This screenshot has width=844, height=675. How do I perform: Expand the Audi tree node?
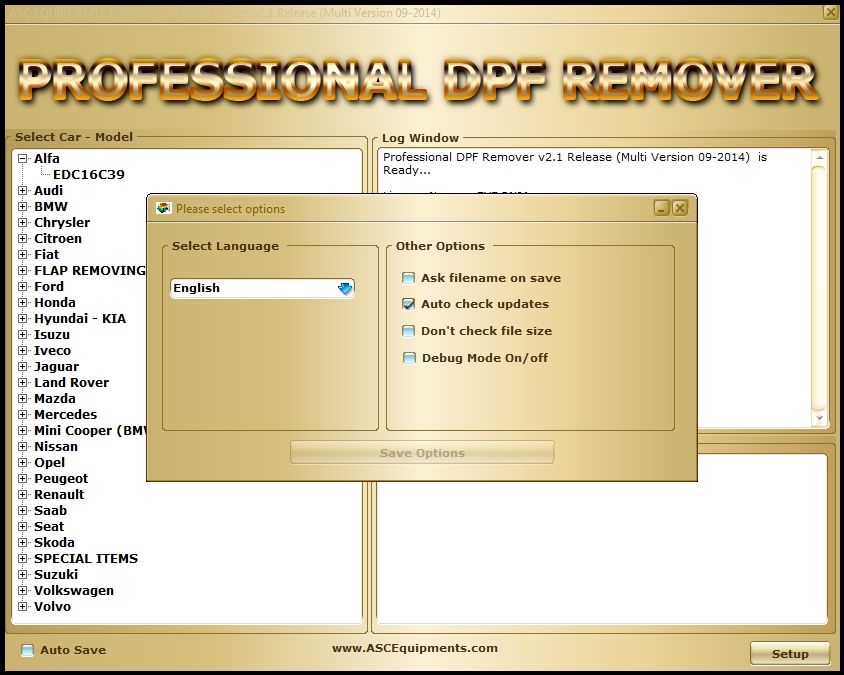[x=22, y=191]
